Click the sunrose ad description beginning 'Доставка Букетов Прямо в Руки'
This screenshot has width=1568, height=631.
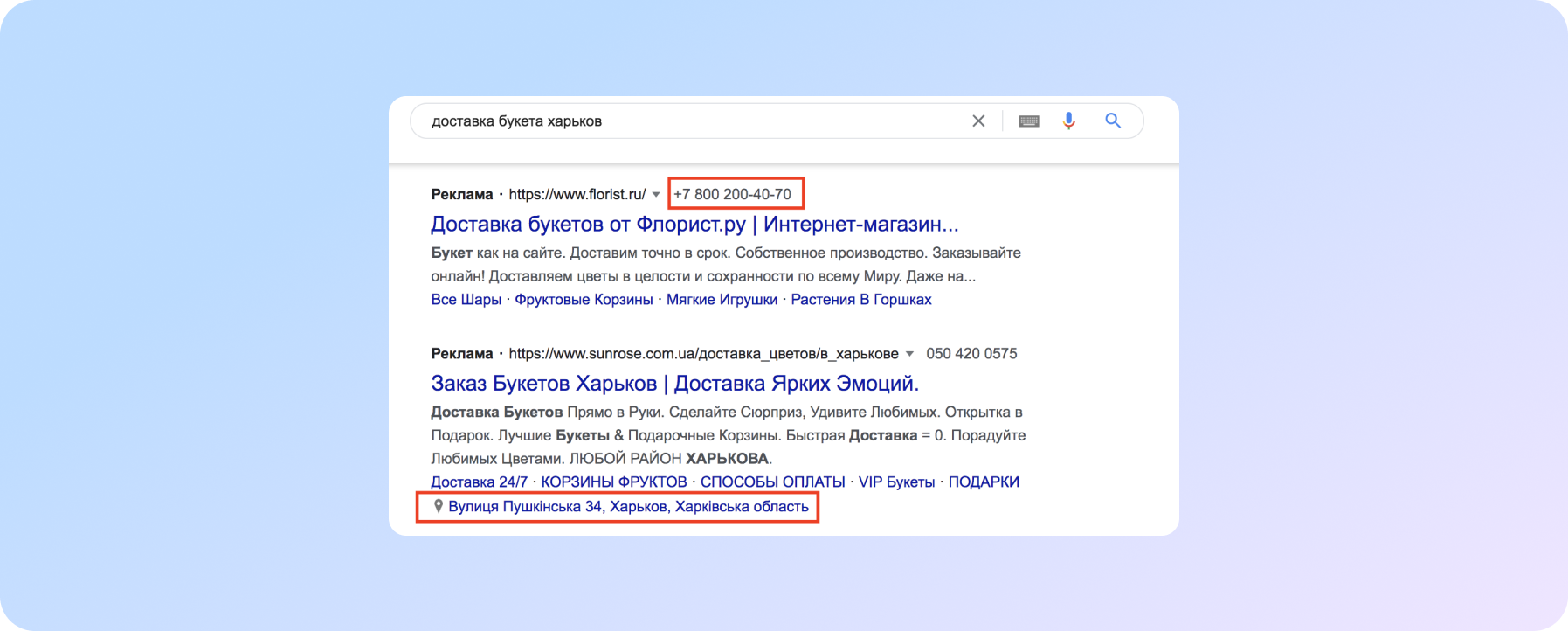728,435
